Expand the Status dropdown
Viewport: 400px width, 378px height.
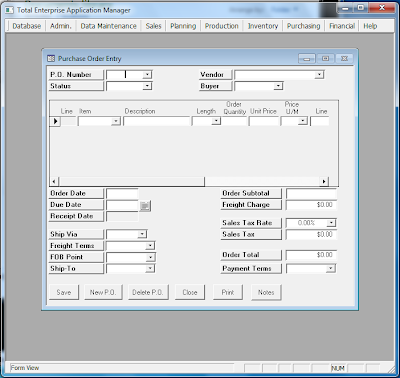point(147,86)
